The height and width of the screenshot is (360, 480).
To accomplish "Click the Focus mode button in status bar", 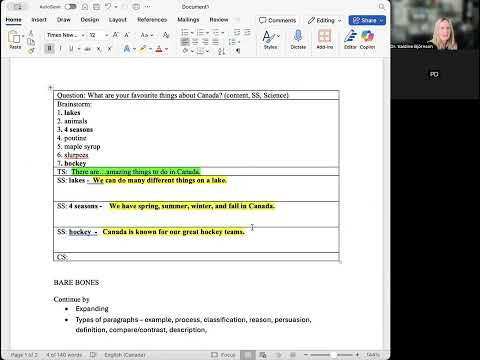I will pos(223,355).
